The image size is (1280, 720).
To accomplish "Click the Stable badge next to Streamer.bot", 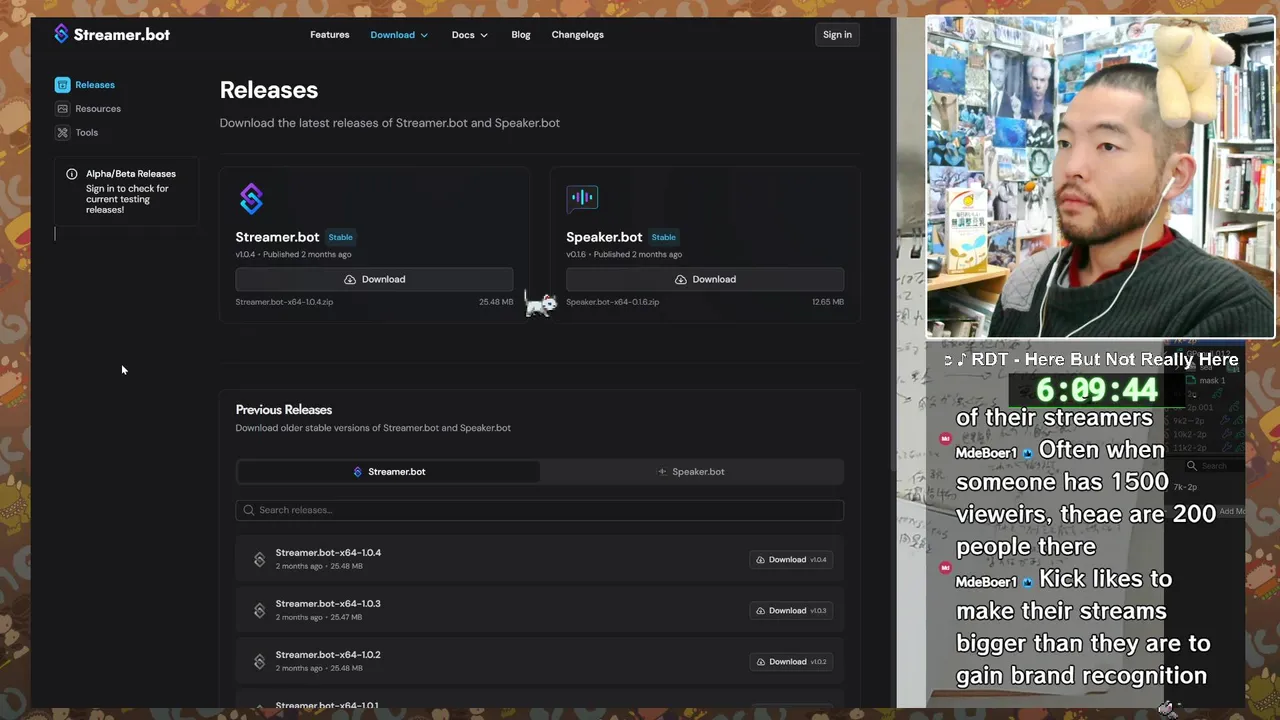I will 341,237.
